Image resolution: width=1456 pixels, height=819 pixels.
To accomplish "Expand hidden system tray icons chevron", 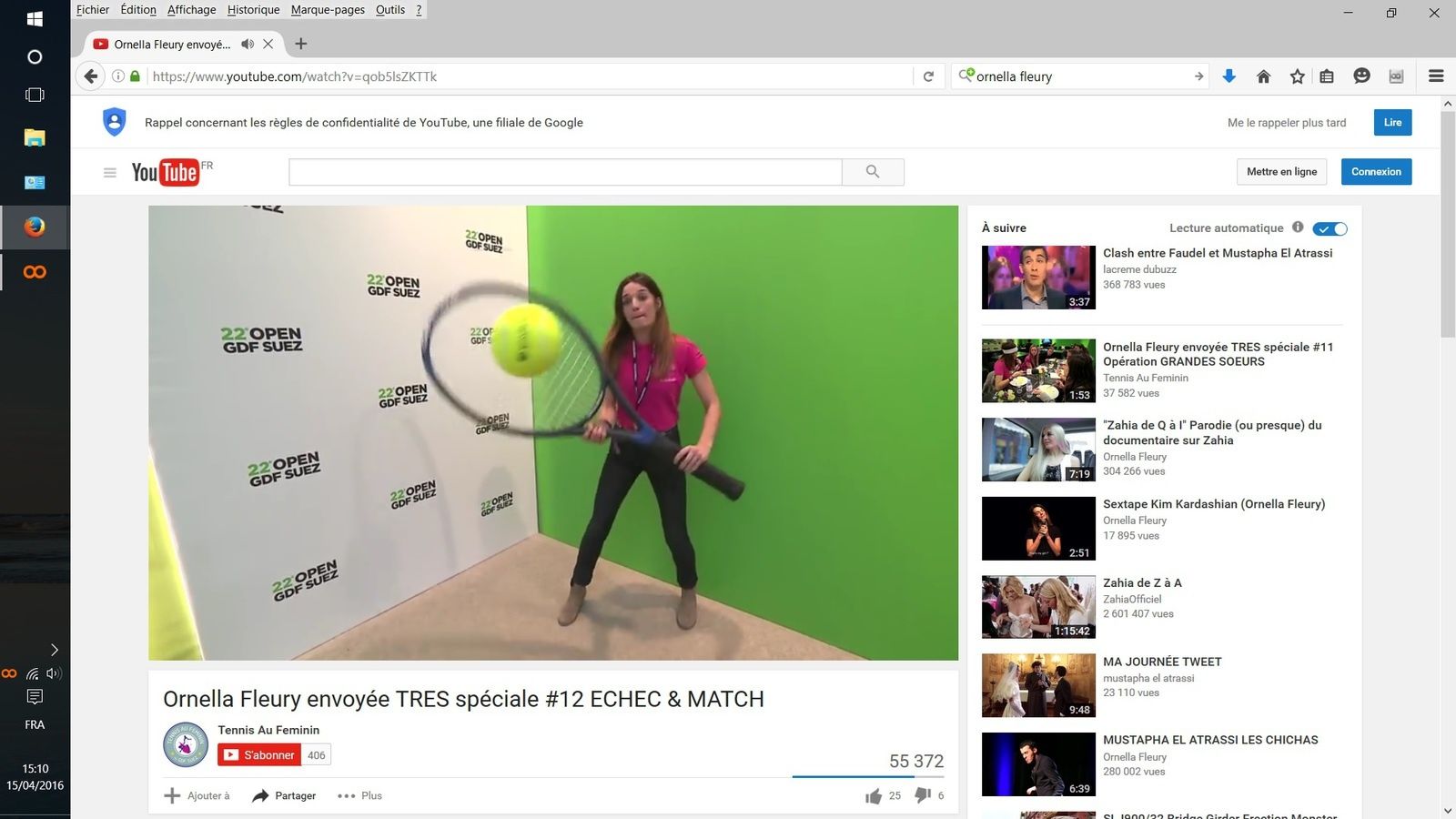I will coord(54,650).
